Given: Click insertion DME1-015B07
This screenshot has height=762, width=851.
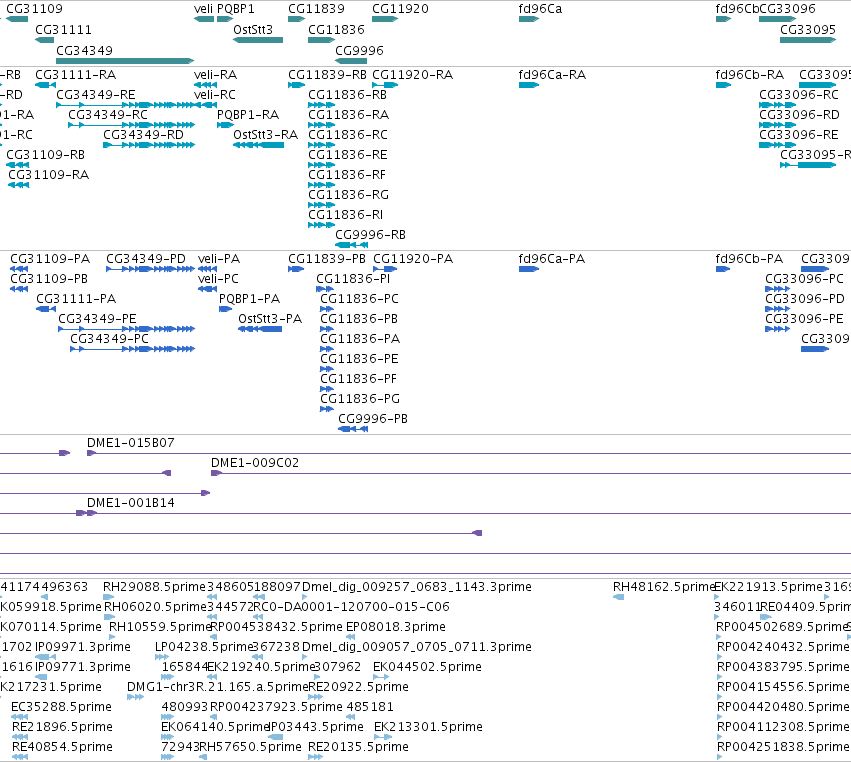Looking at the screenshot, I should pos(131,442).
